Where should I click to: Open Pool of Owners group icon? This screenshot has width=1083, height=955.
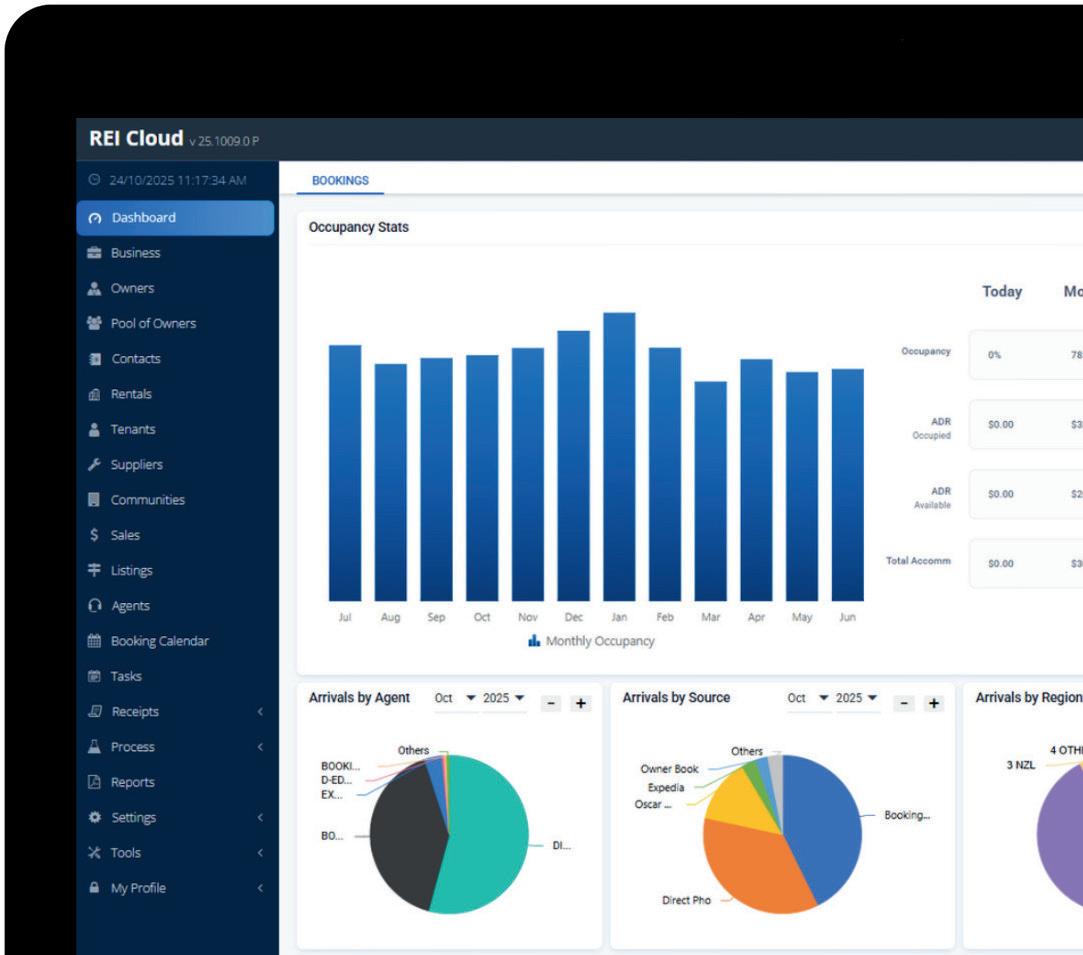[x=94, y=323]
